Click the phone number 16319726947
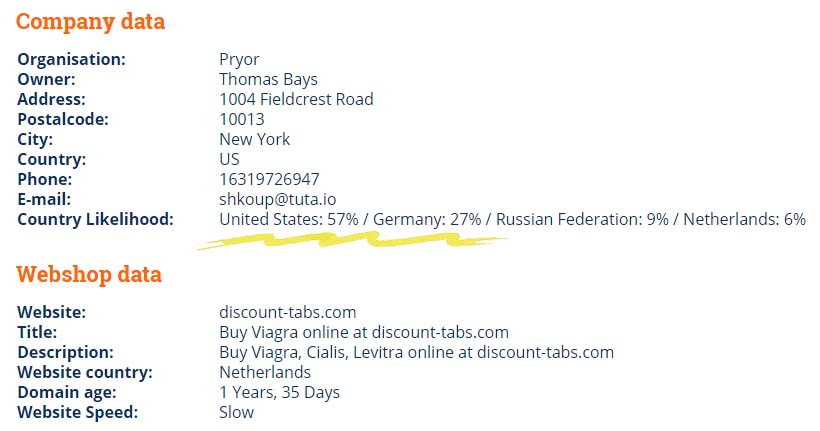 coord(269,179)
